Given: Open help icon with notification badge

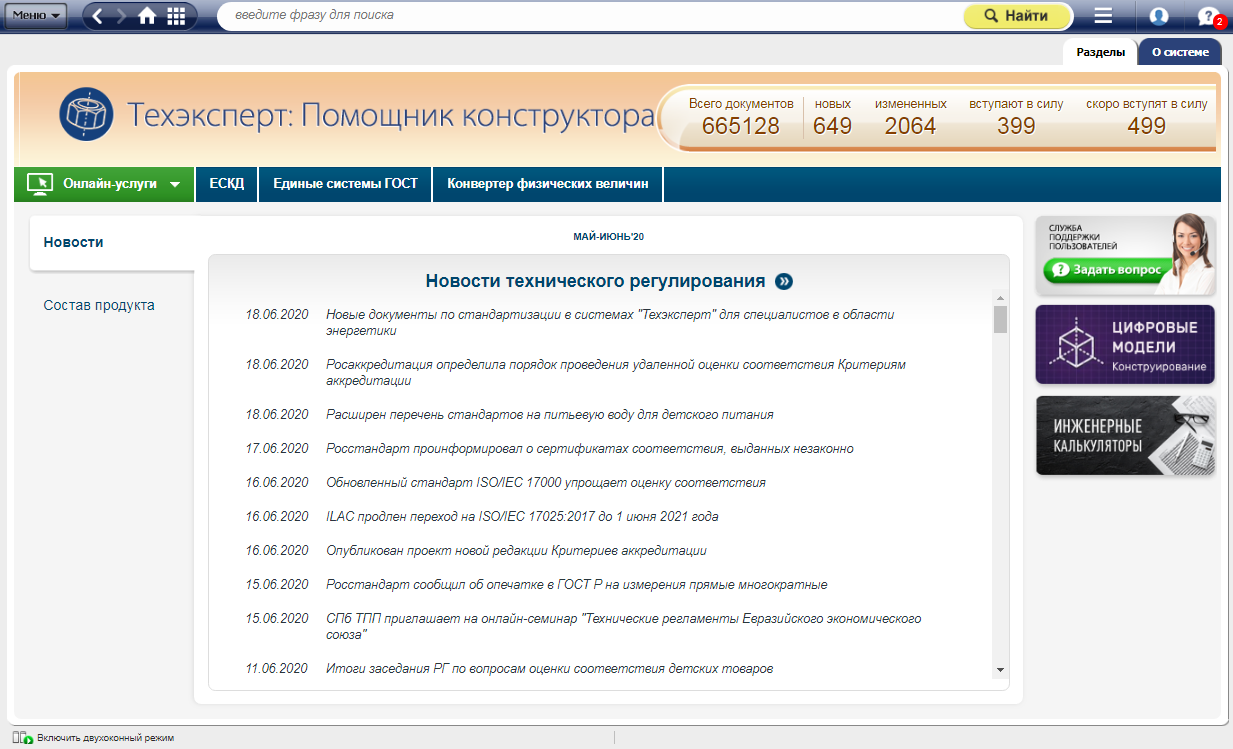Looking at the screenshot, I should tap(1209, 17).
